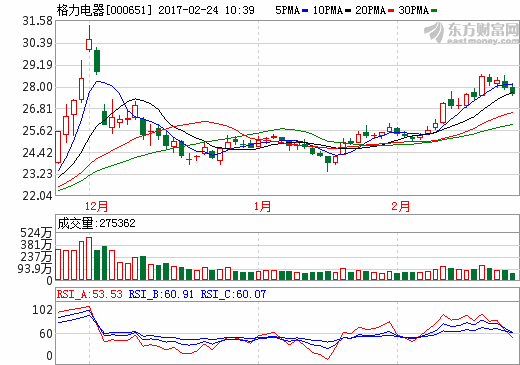Click the 237万 volume axis label
The image size is (520, 365).
(x=36, y=257)
